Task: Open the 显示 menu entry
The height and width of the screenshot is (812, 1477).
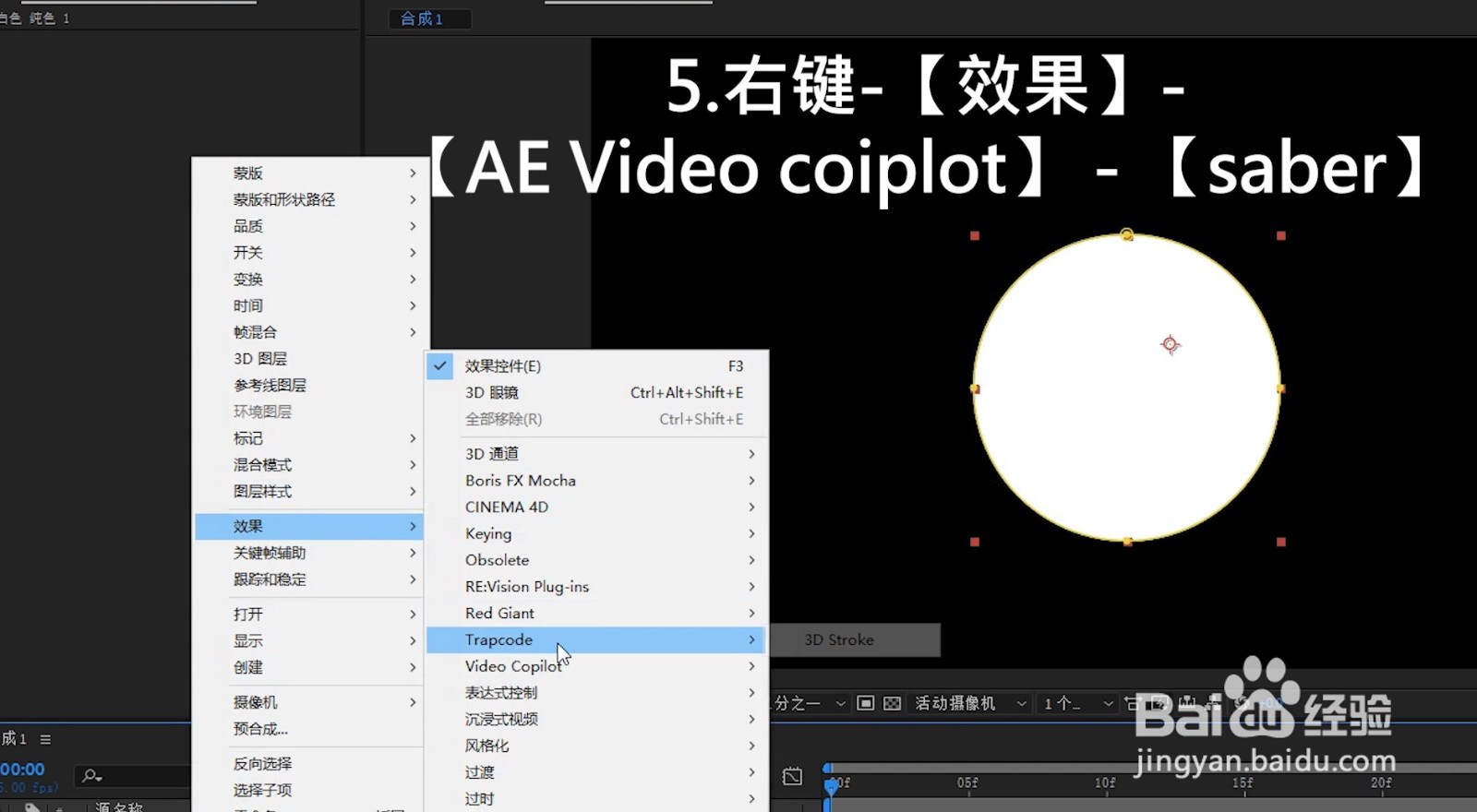Action: (x=309, y=641)
